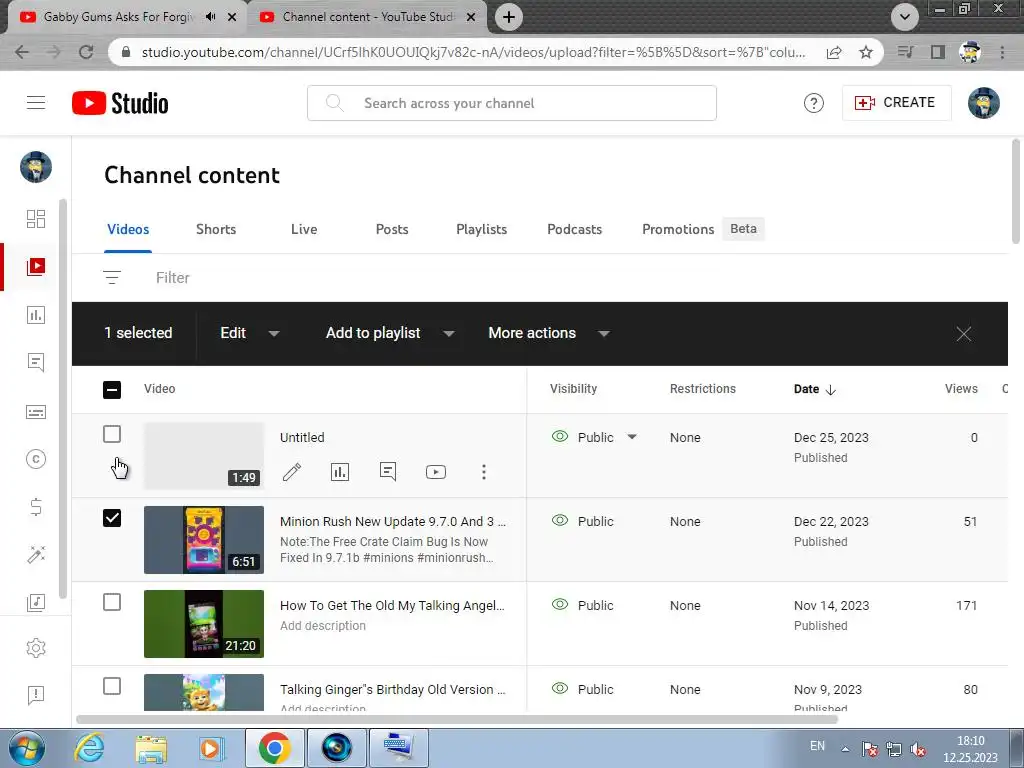Screen dimensions: 1024x768
Task: Open Dashboard from the sidebar
Action: tap(36, 219)
